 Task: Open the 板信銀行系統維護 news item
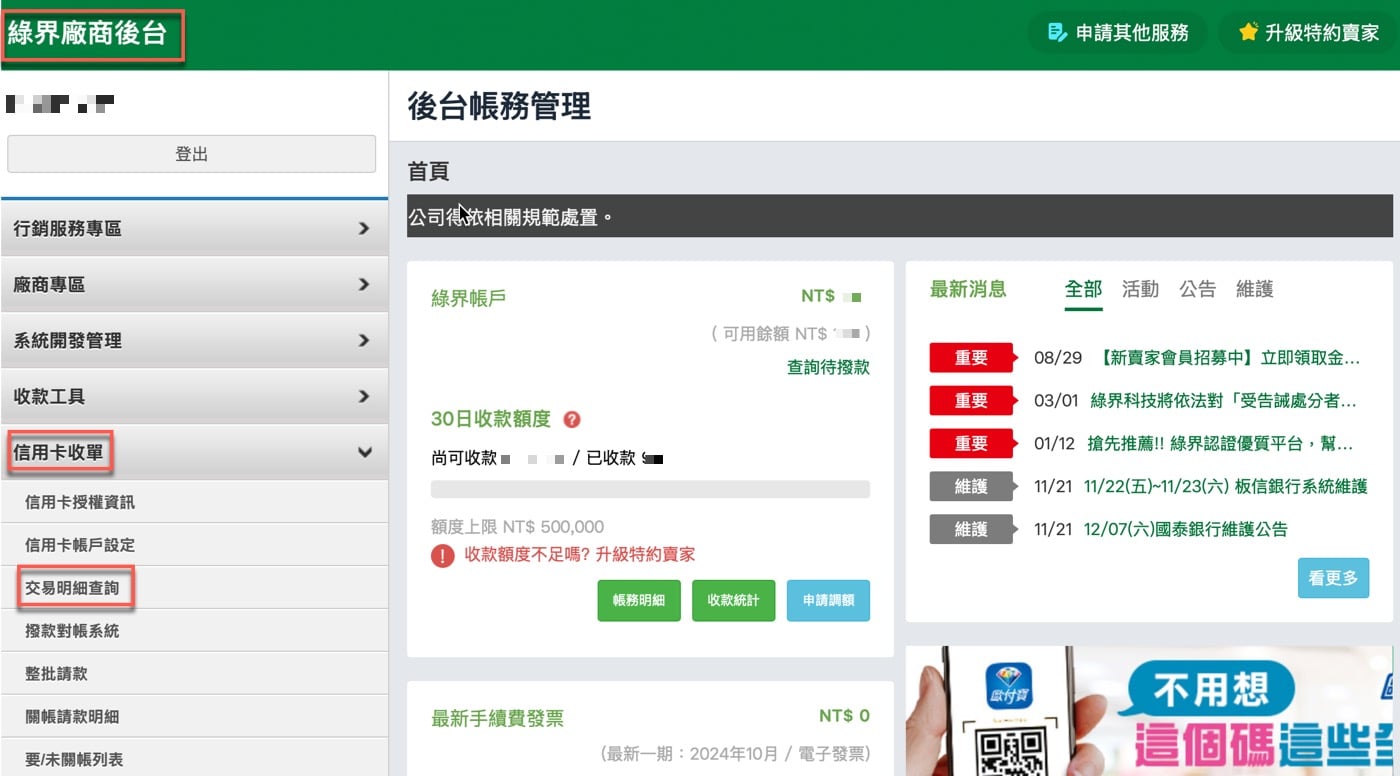point(1225,486)
